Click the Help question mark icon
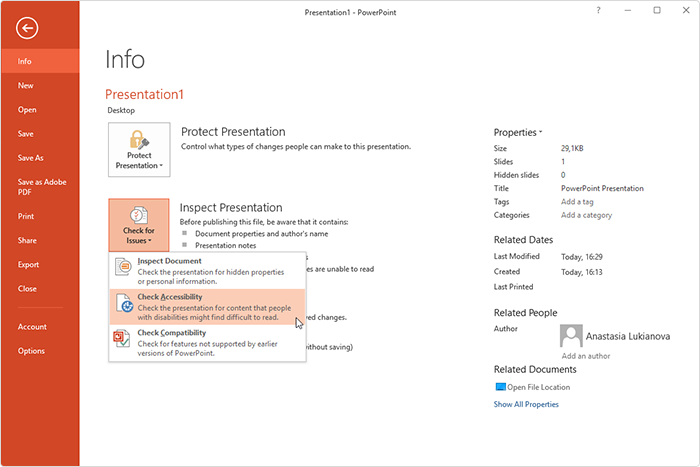The width and height of the screenshot is (700, 467). click(x=598, y=10)
